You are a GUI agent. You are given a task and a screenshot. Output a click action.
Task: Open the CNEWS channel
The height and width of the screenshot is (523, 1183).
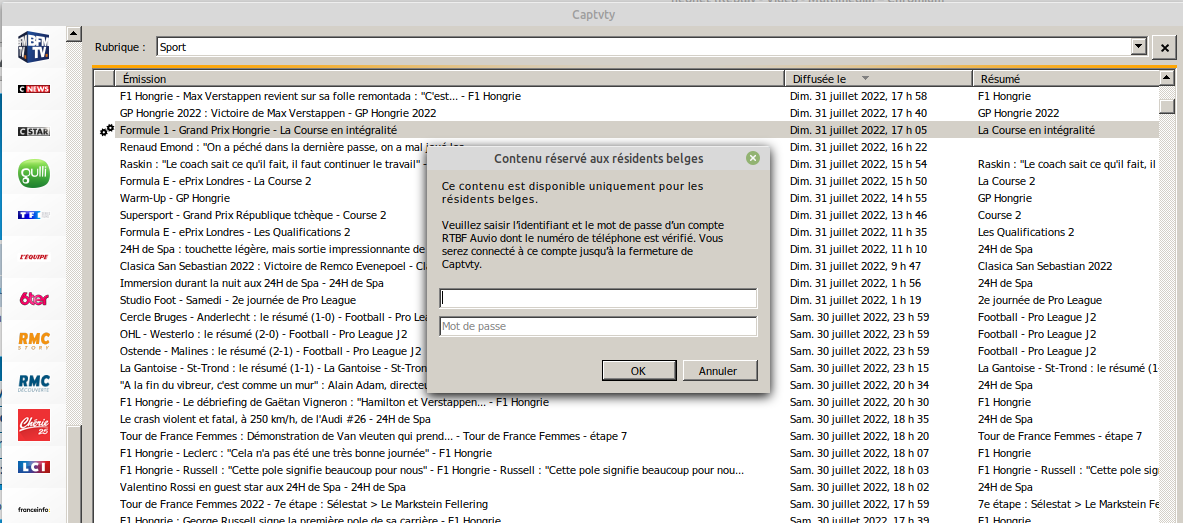click(33, 89)
